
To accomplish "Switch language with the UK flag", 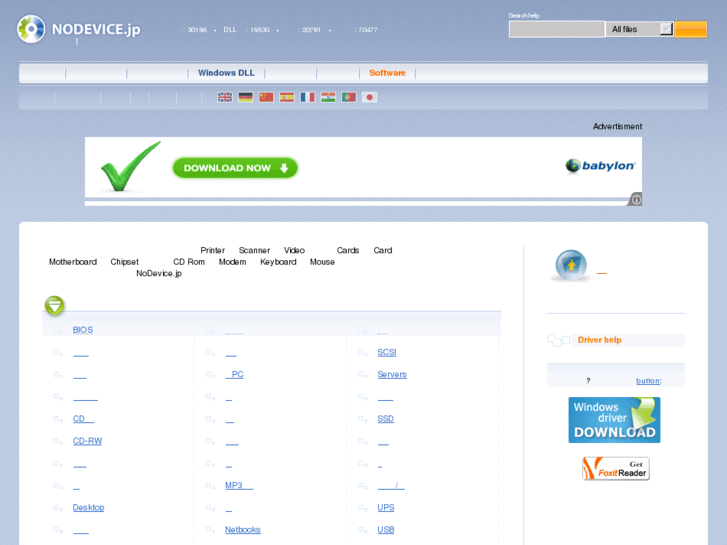I will (x=225, y=97).
